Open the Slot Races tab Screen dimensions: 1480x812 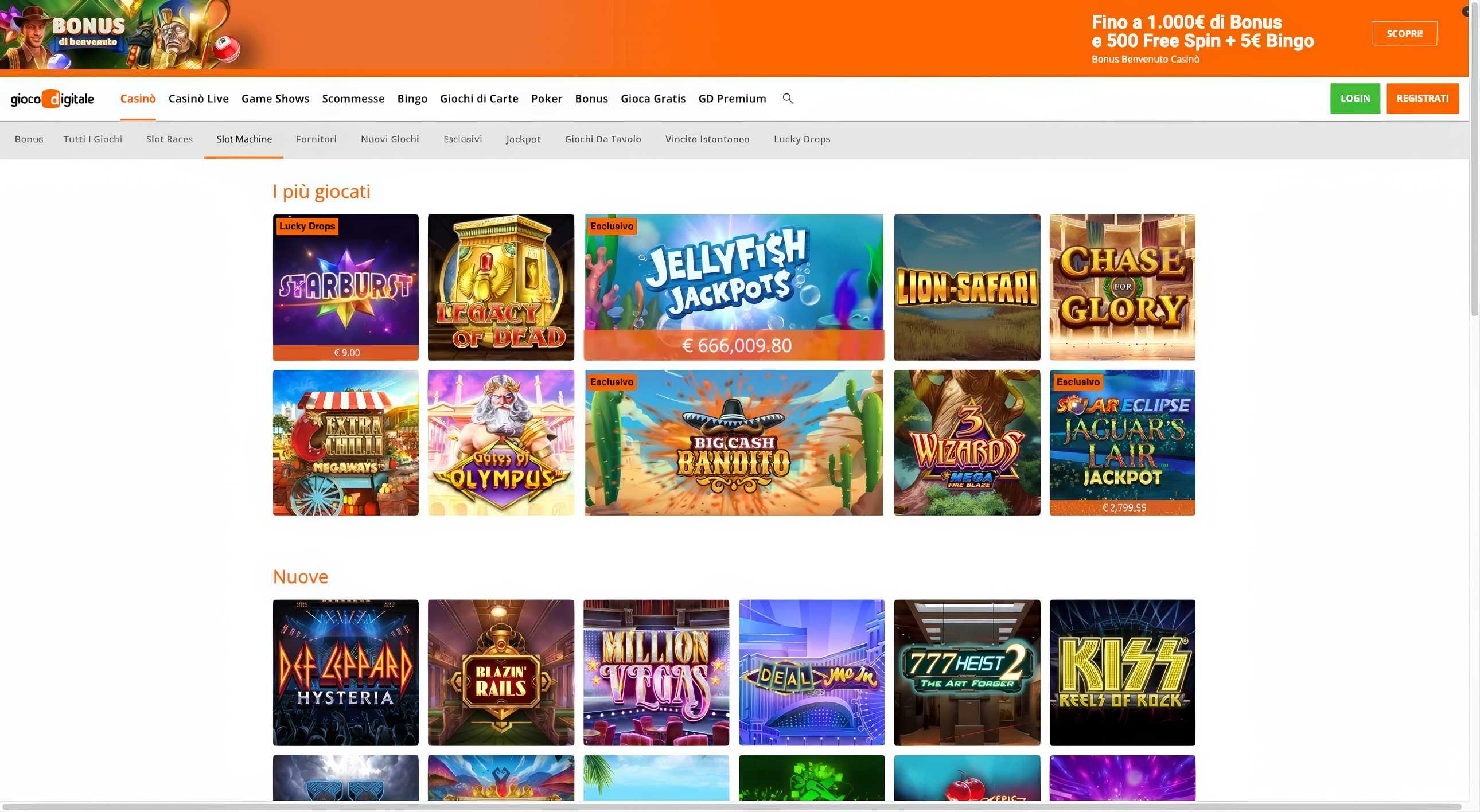169,139
